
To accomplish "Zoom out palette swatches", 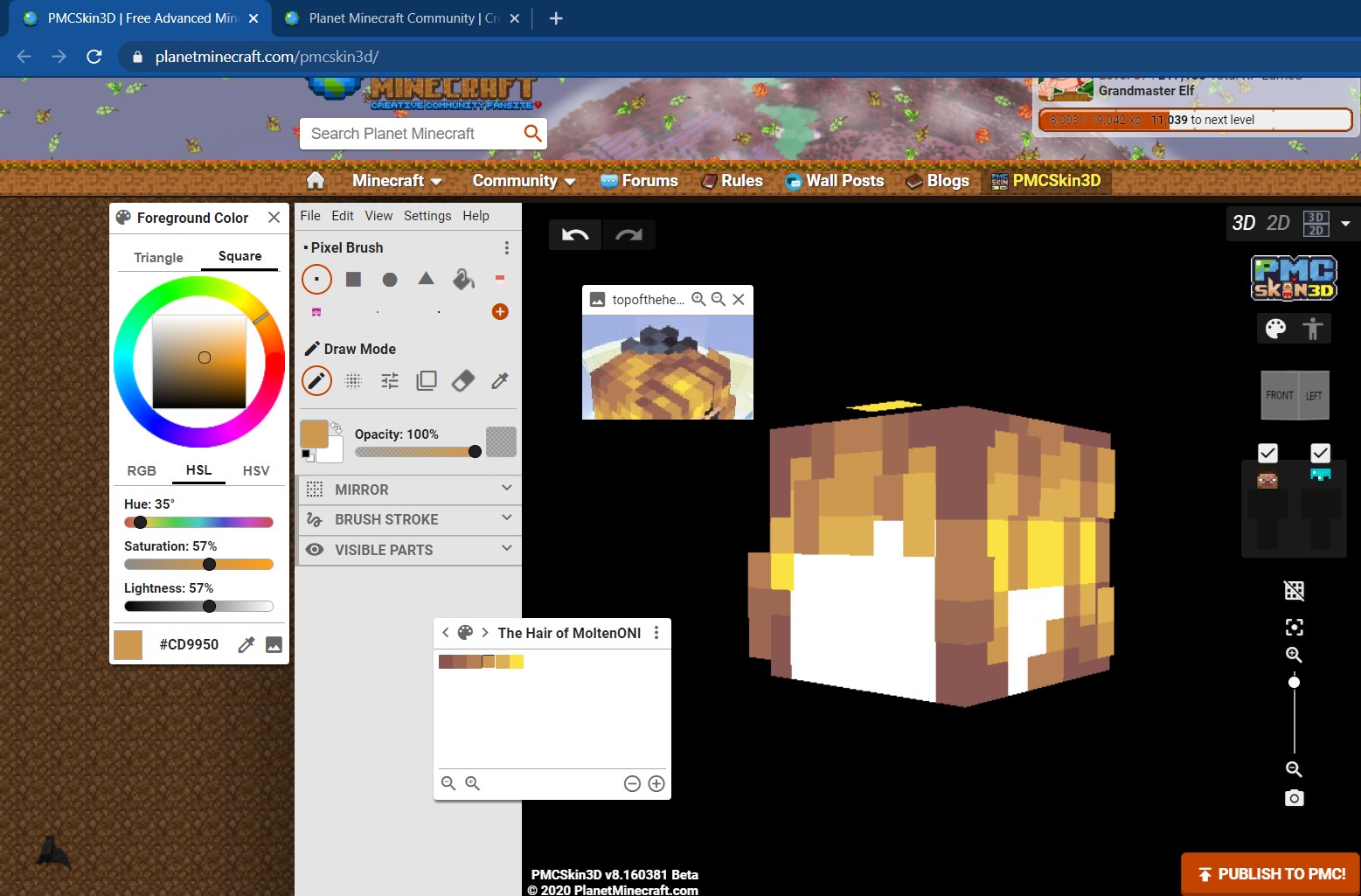I will tap(448, 783).
